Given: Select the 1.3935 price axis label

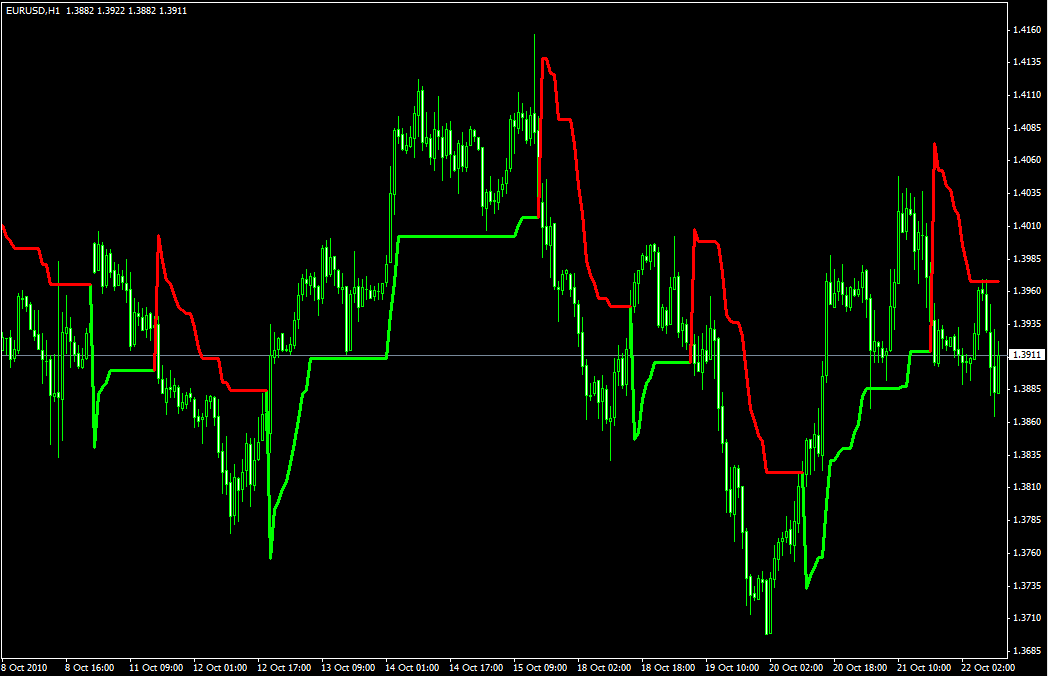Looking at the screenshot, I should pos(1027,324).
